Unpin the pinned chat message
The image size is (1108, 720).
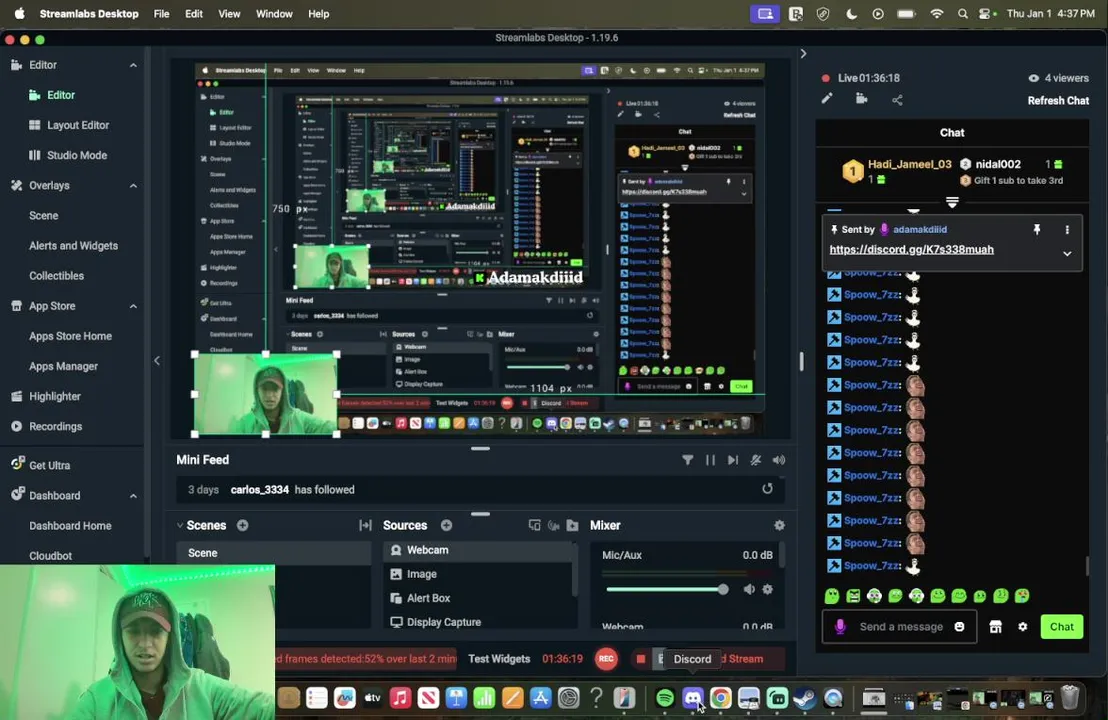coord(1037,230)
